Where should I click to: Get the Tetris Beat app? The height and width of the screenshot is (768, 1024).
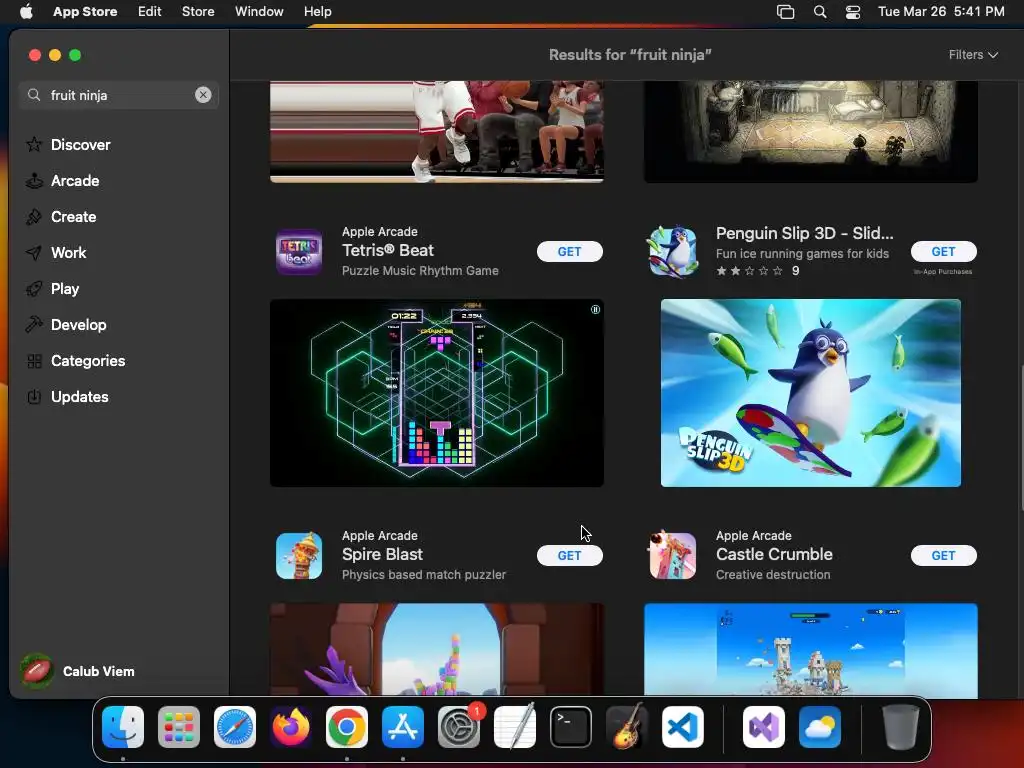(x=569, y=251)
